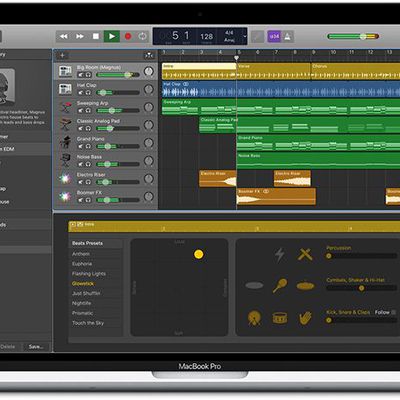The image size is (400, 400).
Task: Open the LCD display mode dropdown arrow
Action: 245,36
